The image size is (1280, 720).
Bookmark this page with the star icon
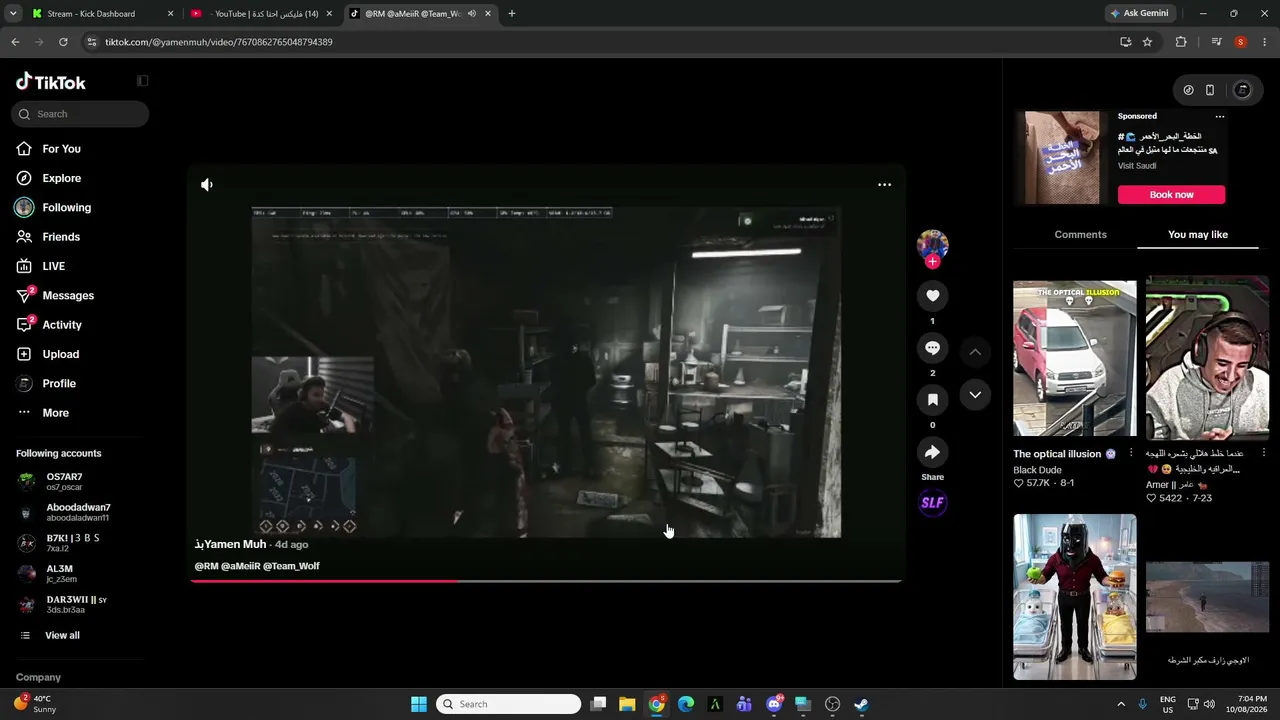point(1147,42)
